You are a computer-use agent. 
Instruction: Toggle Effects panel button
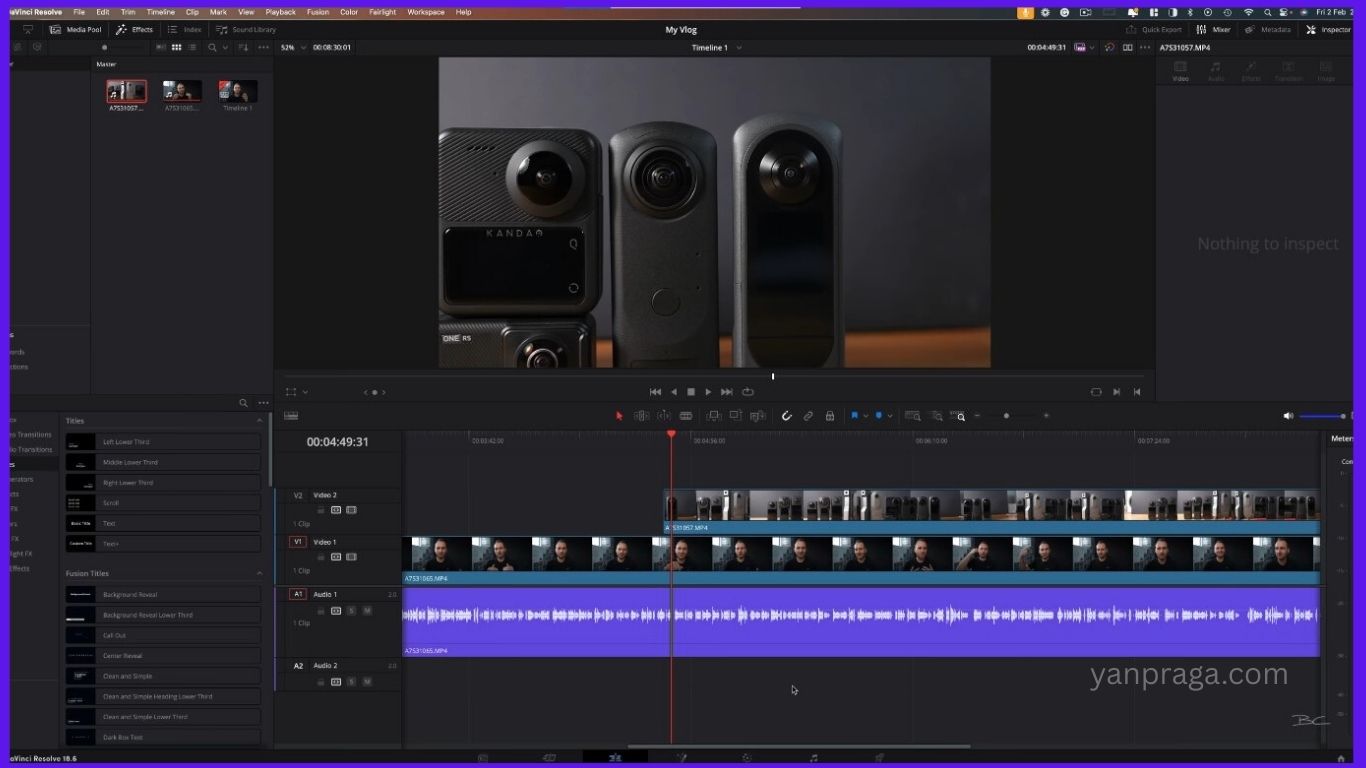pyautogui.click(x=135, y=30)
